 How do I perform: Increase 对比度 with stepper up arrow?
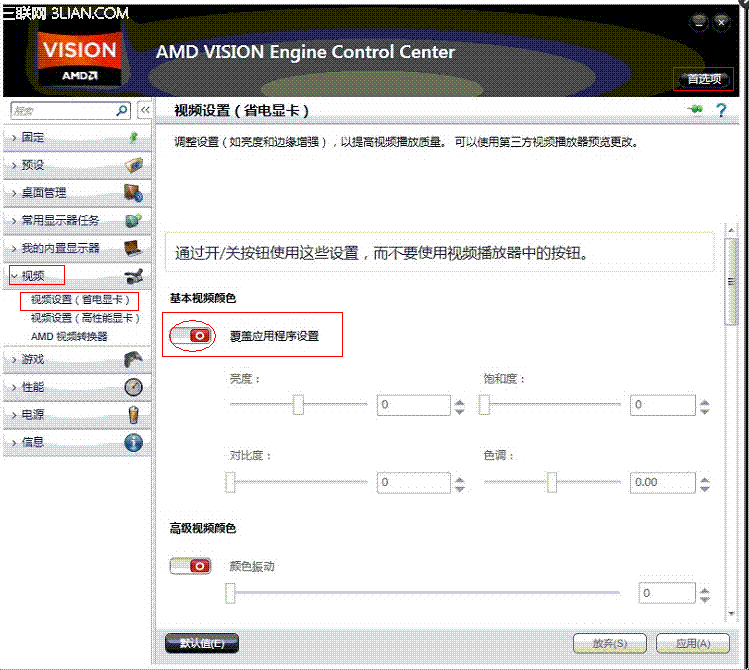459,479
